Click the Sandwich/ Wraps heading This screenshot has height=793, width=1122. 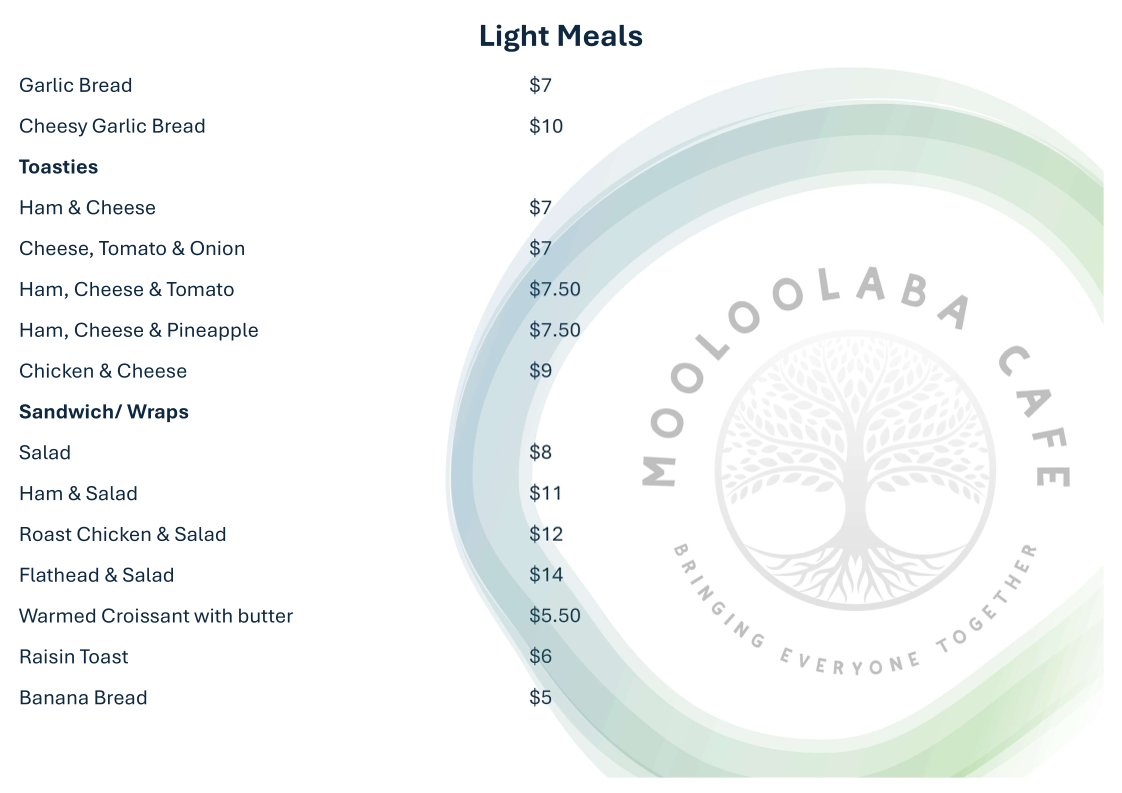[104, 412]
